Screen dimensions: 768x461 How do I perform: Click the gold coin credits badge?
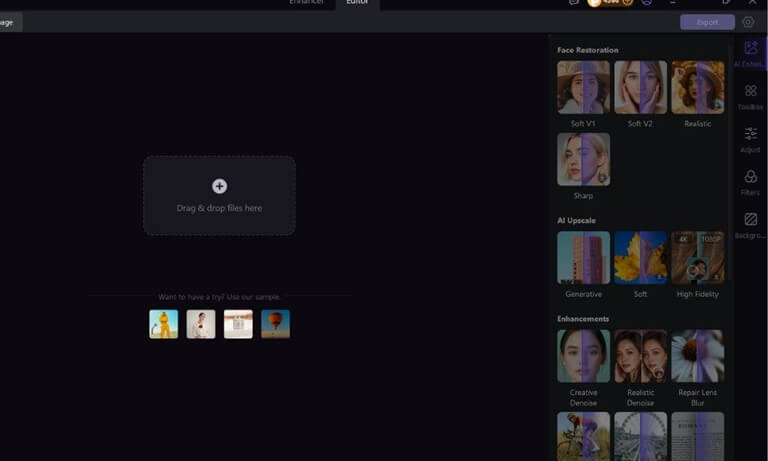(610, 2)
